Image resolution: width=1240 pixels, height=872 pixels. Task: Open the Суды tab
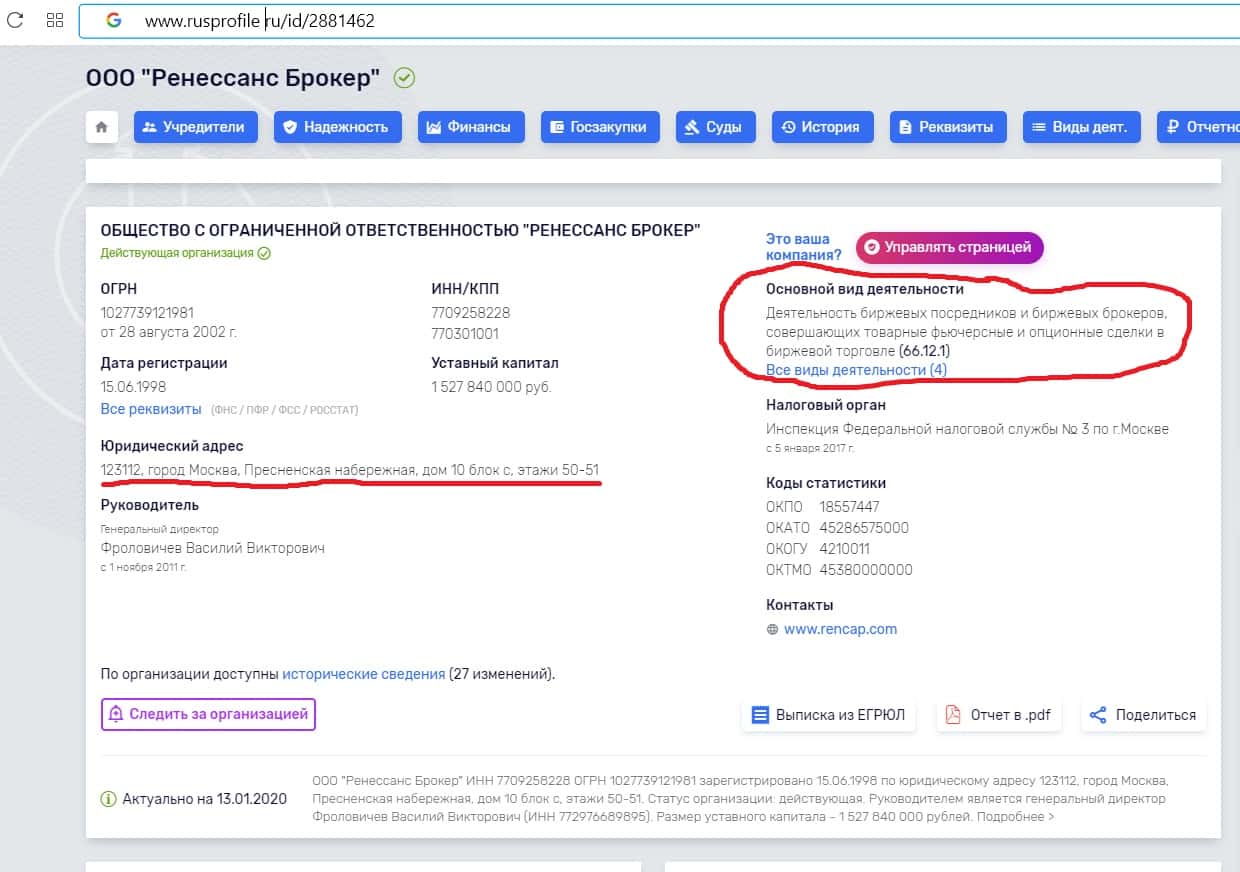tap(713, 127)
